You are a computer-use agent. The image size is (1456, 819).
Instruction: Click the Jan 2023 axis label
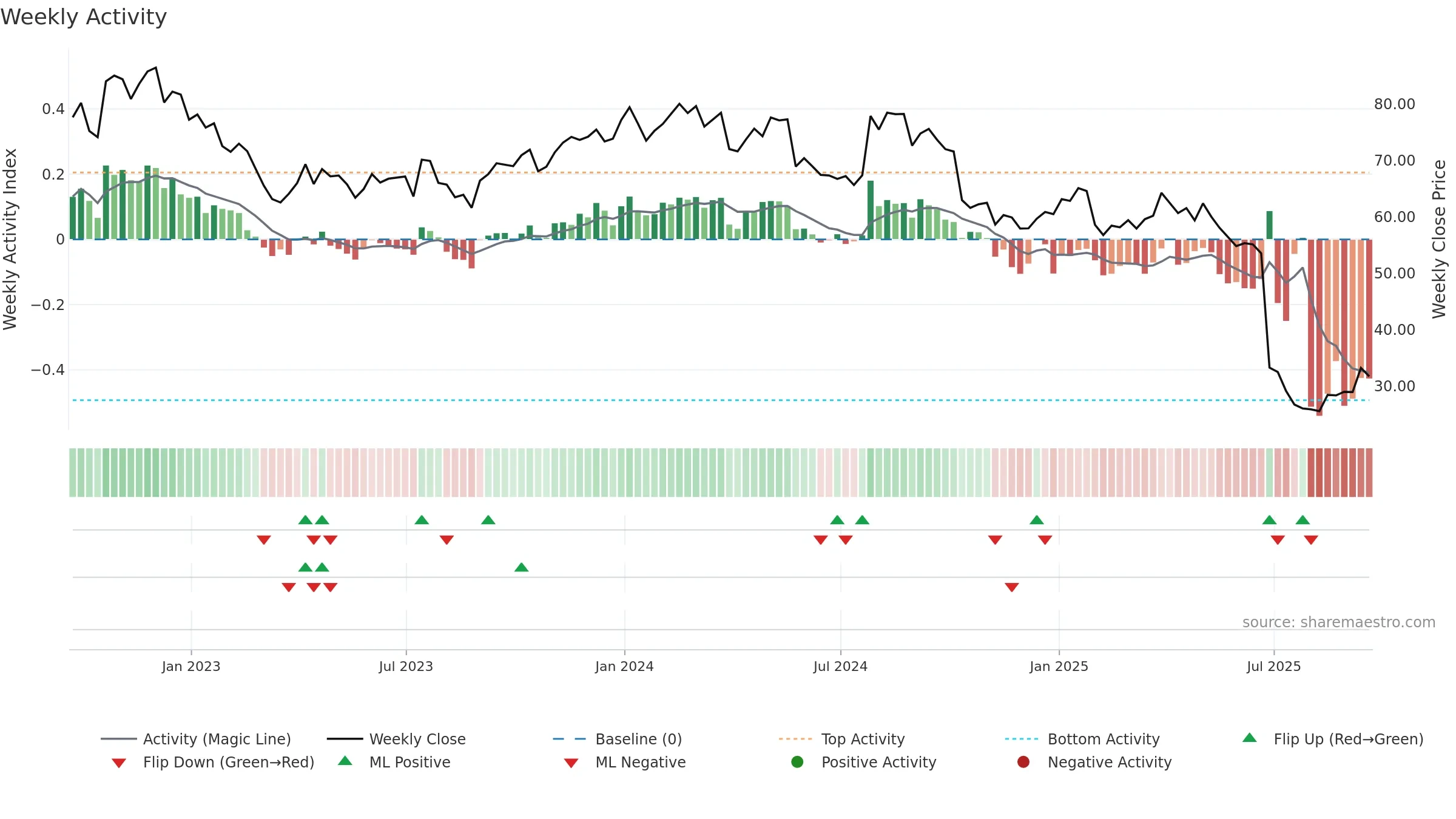pos(191,666)
